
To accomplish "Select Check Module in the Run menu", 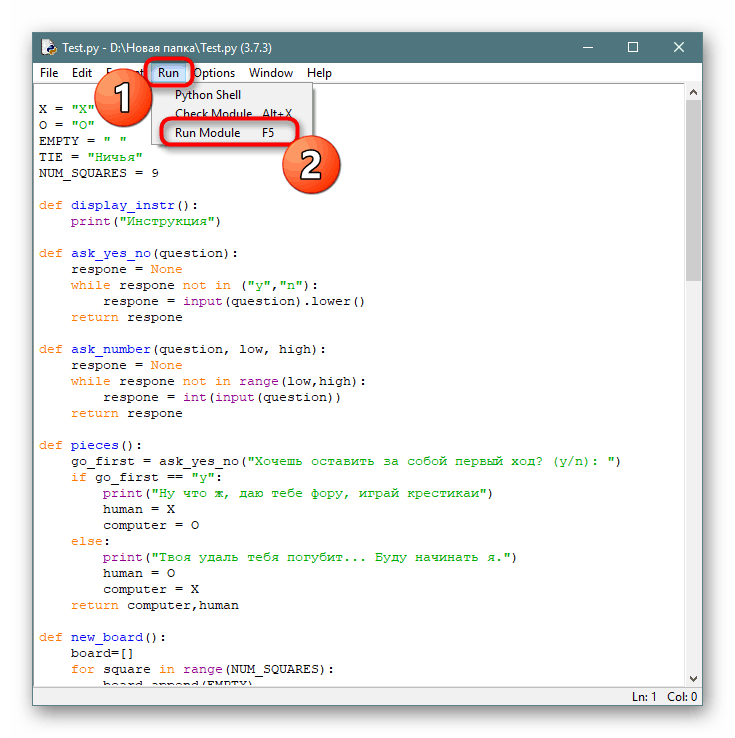I will 232,113.
